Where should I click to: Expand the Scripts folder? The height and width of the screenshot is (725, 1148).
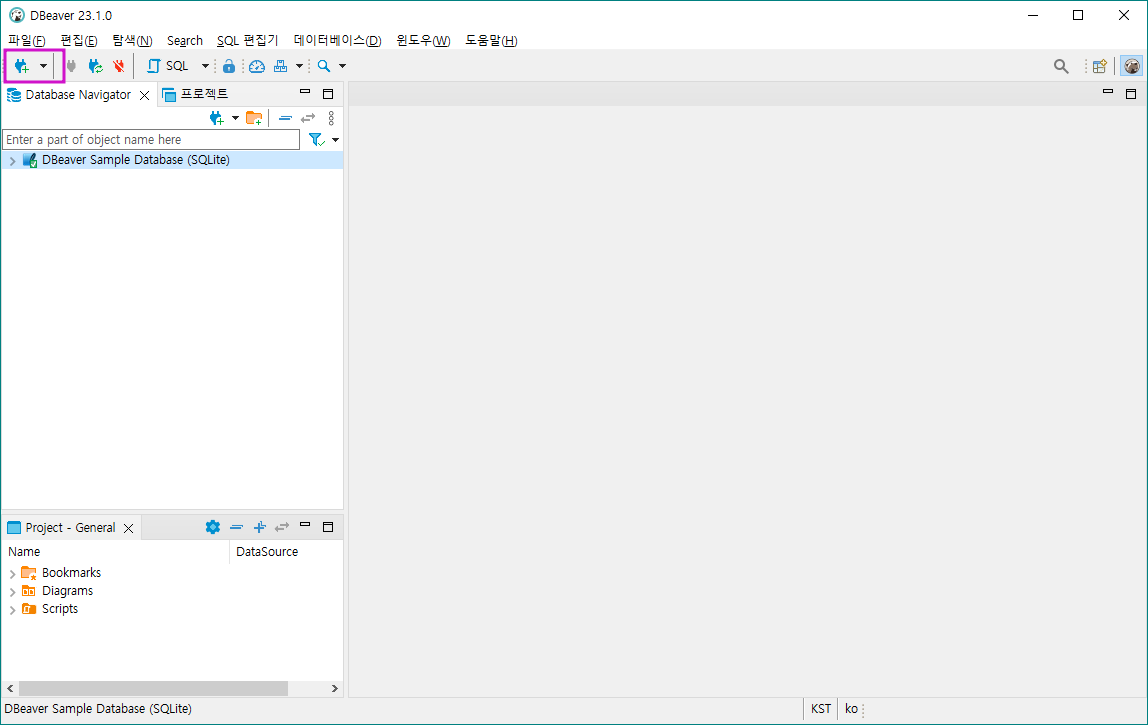tap(12, 610)
